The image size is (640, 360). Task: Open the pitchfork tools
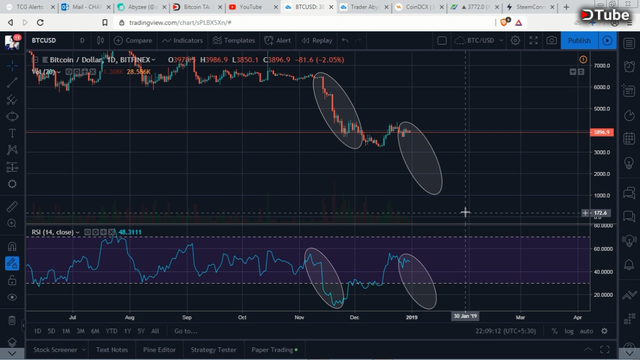12,99
